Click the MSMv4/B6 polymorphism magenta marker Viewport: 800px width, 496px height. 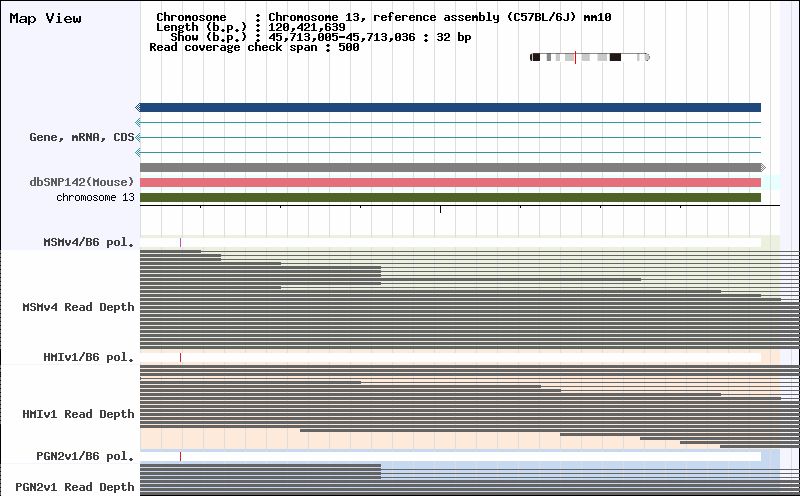[x=180, y=242]
